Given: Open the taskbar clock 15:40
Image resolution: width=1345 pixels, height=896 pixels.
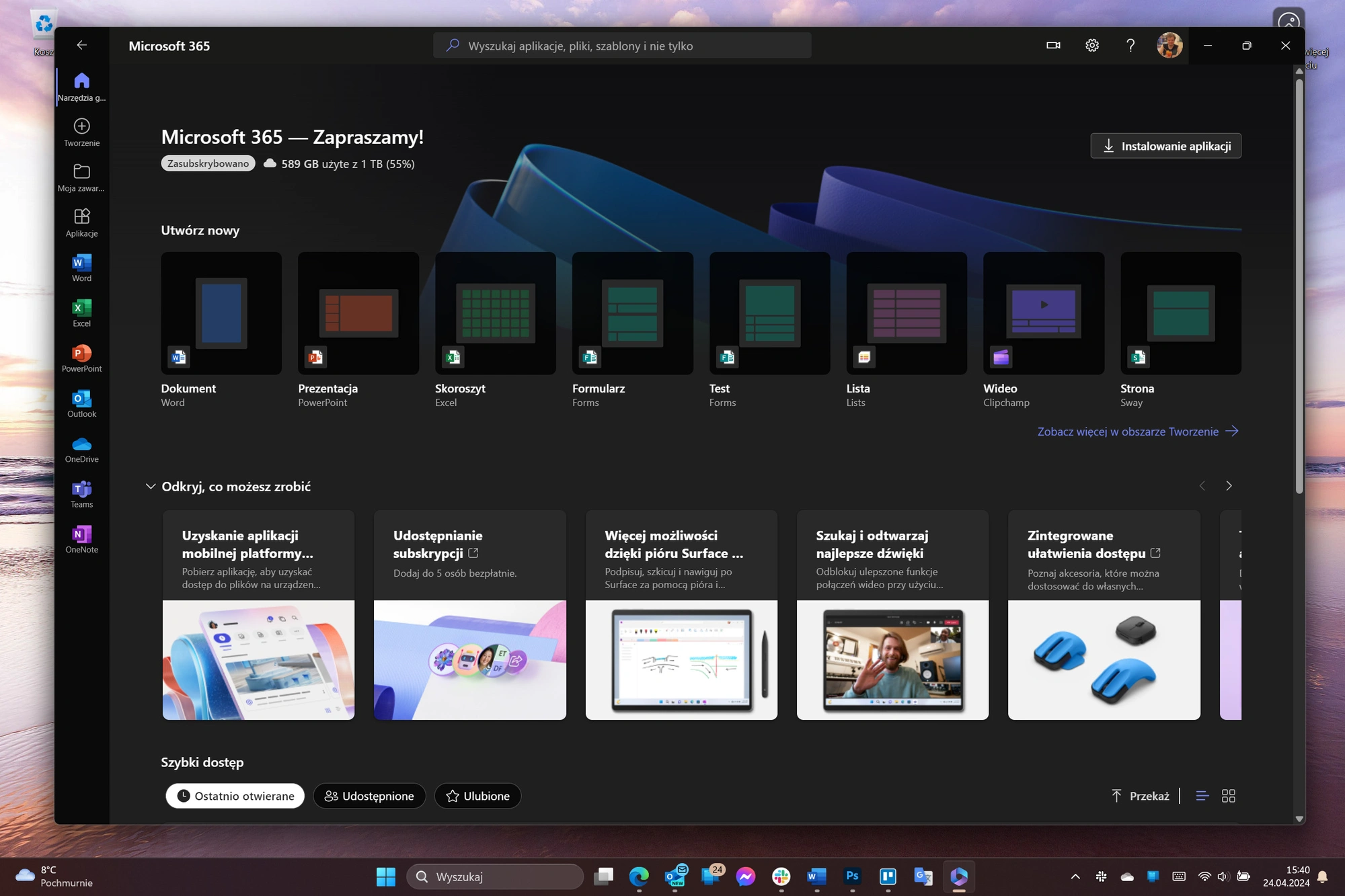Looking at the screenshot, I should (1286, 877).
